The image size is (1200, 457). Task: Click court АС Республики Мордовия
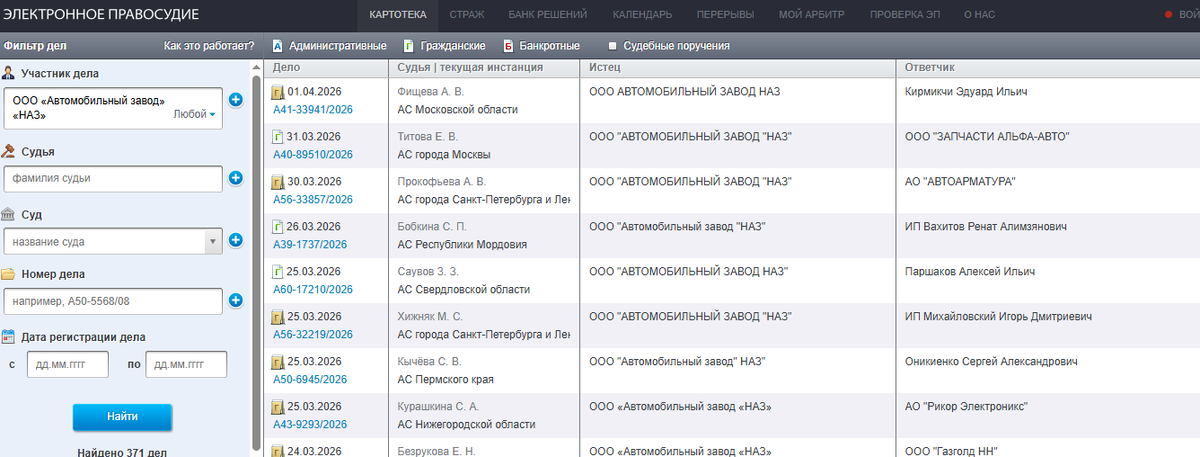[462, 245]
